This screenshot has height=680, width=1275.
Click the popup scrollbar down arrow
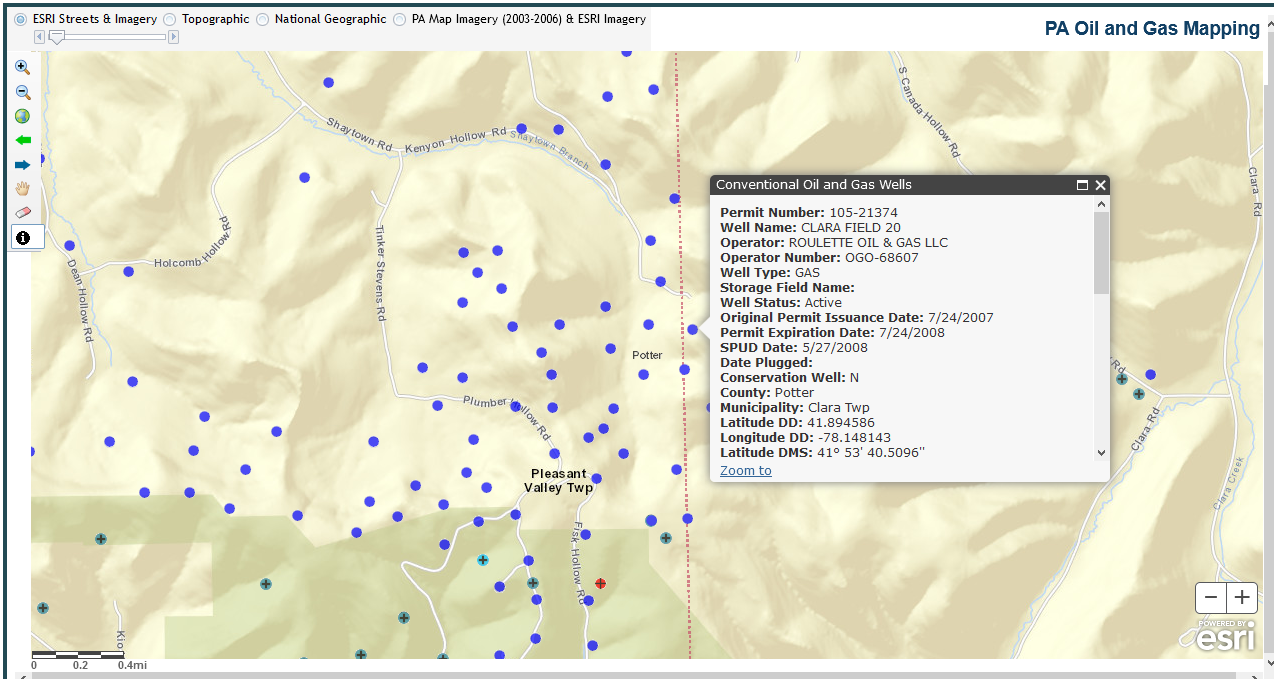[x=1101, y=452]
